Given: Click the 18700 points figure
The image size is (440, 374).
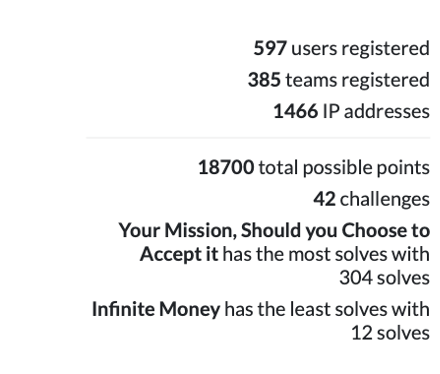Looking at the screenshot, I should (226, 167).
